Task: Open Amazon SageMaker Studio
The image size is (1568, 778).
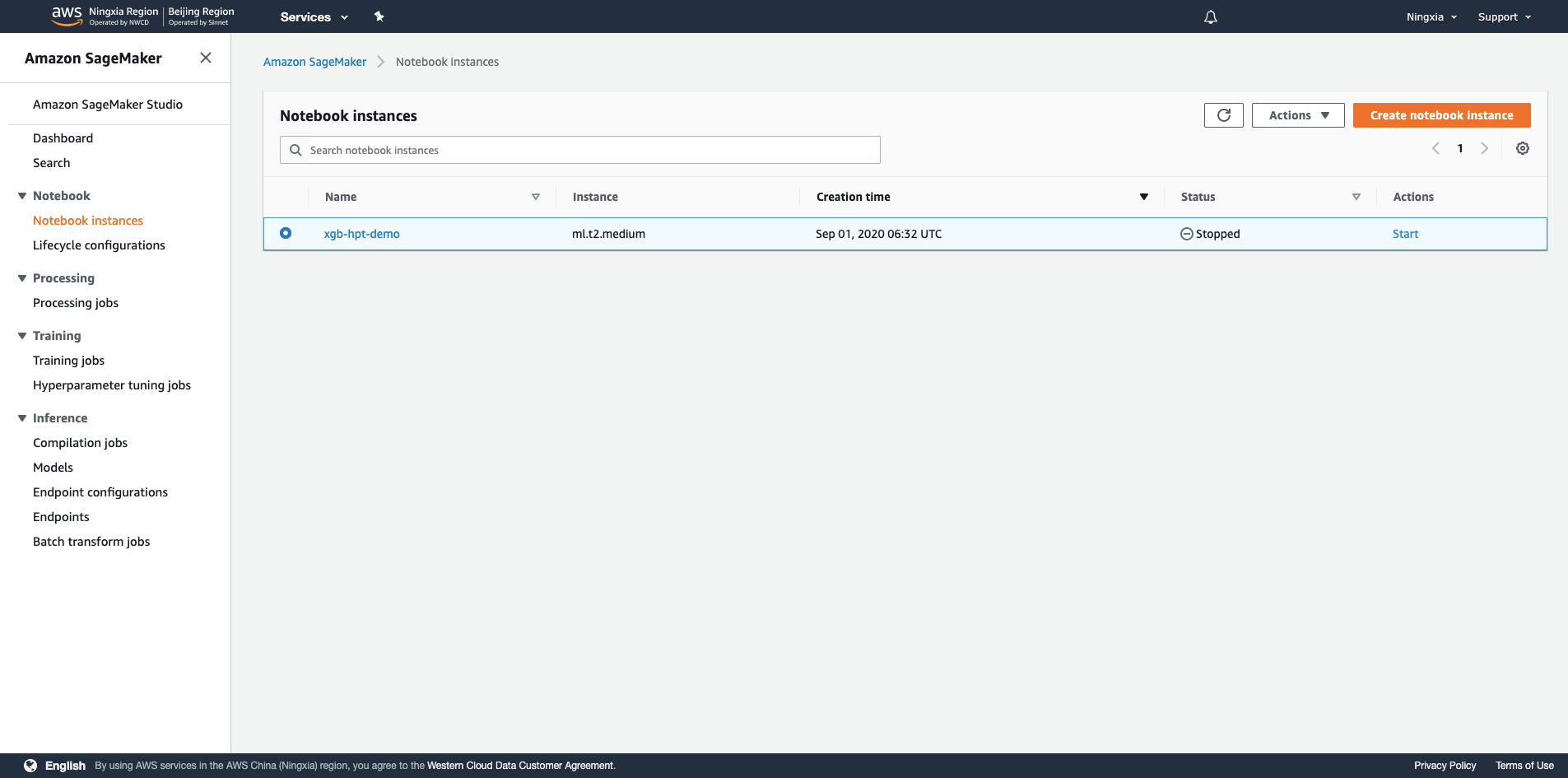Action: pyautogui.click(x=108, y=105)
